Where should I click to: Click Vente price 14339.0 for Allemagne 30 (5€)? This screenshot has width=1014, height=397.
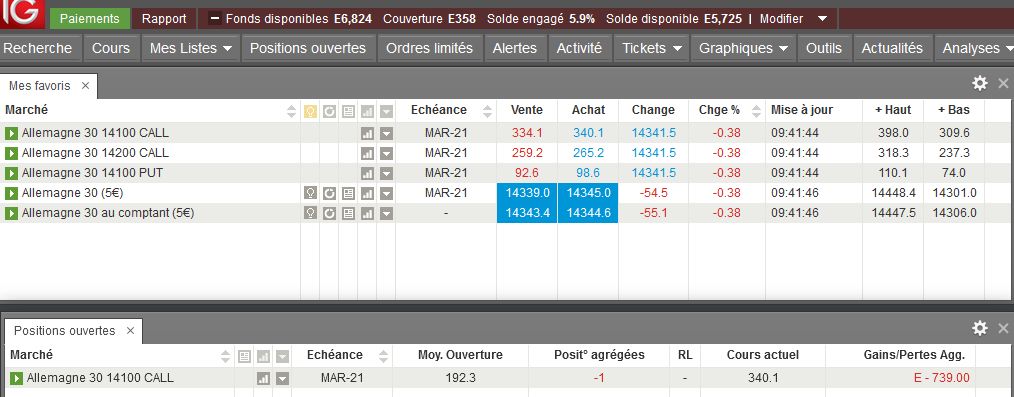(x=527, y=193)
